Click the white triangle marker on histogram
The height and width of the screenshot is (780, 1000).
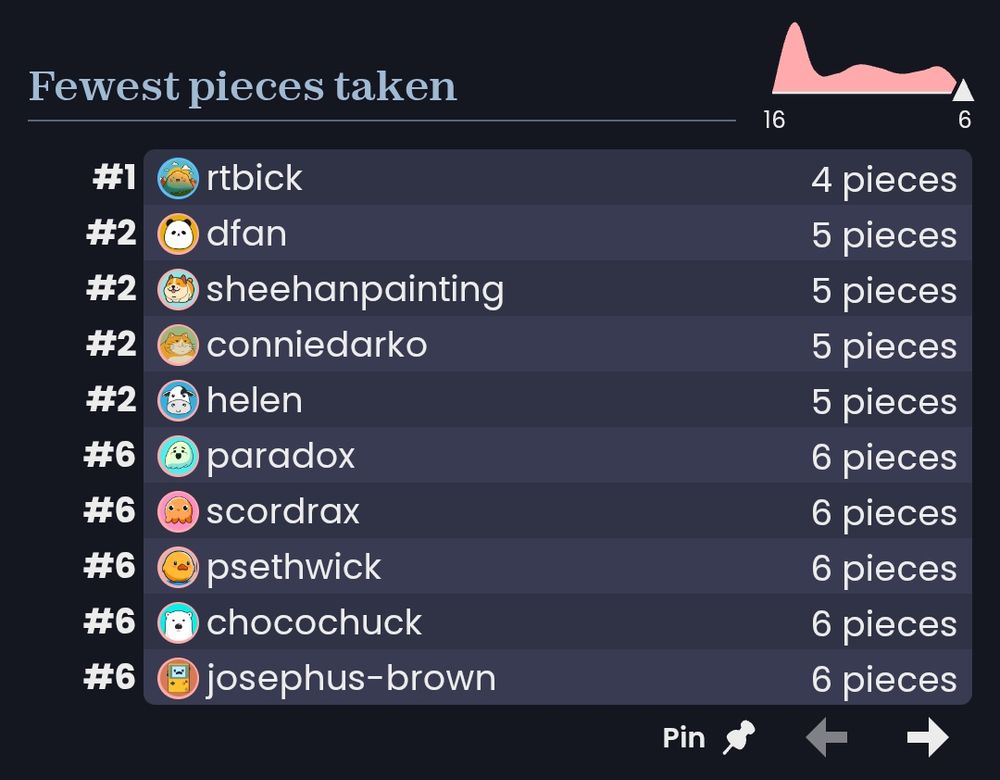962,91
